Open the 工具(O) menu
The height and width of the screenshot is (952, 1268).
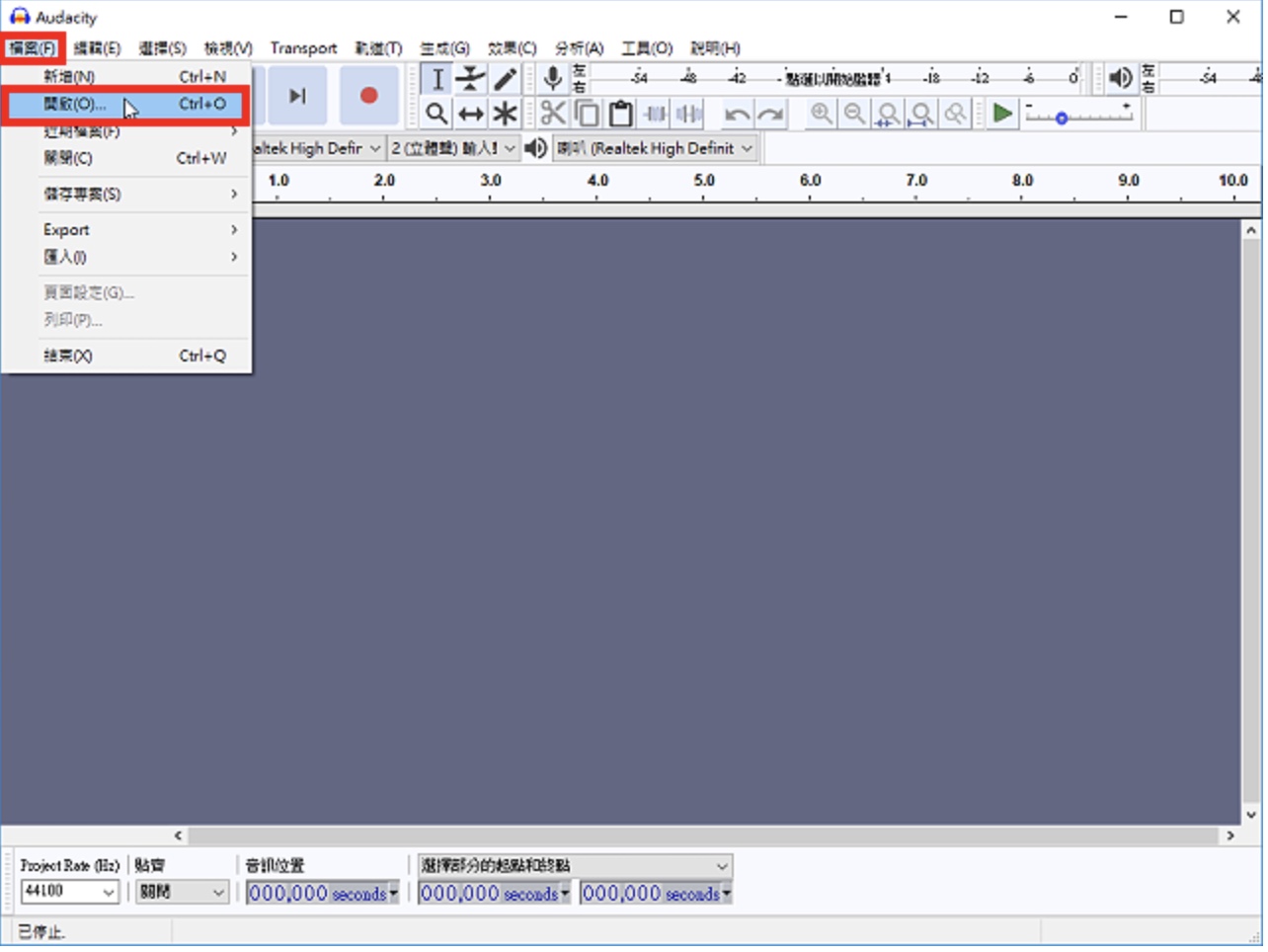647,48
